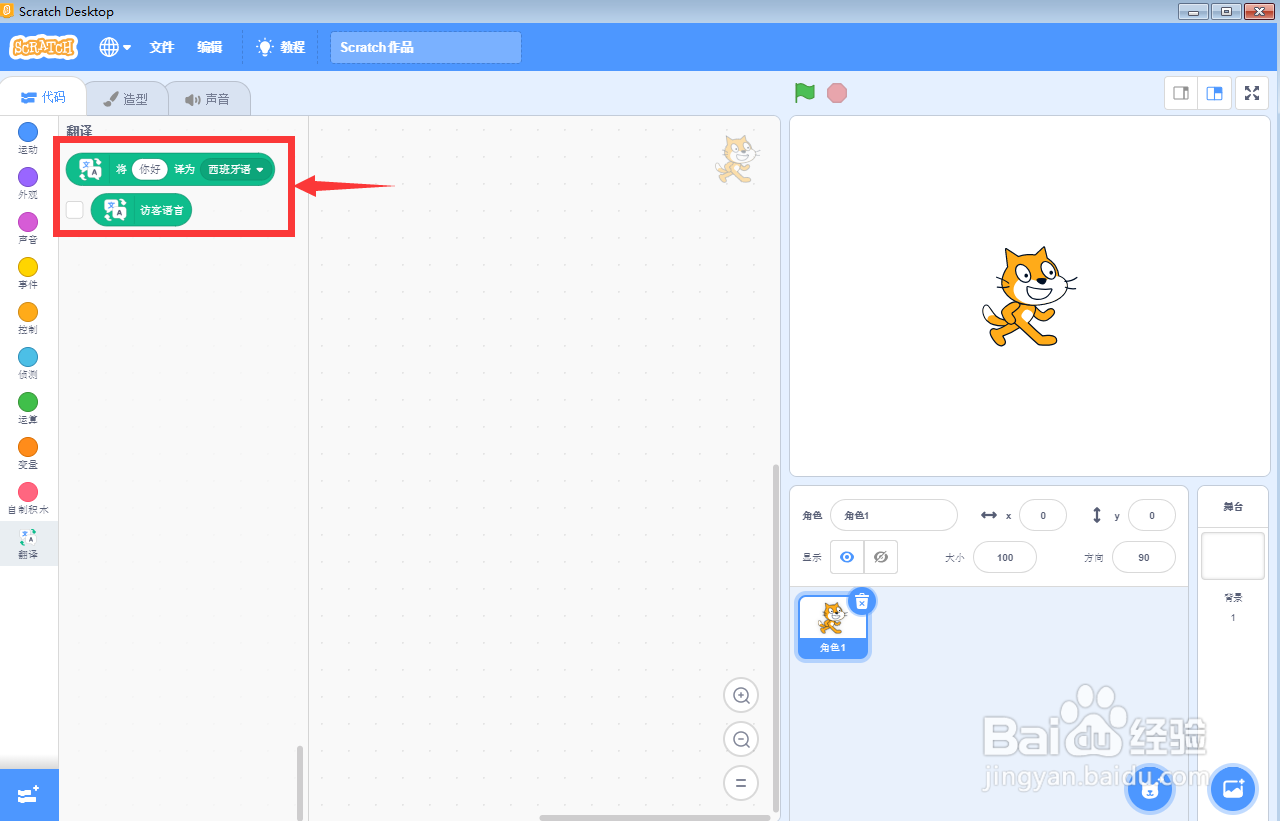Select the 事件 block category
Screen dimensions: 1280x821
[28, 273]
